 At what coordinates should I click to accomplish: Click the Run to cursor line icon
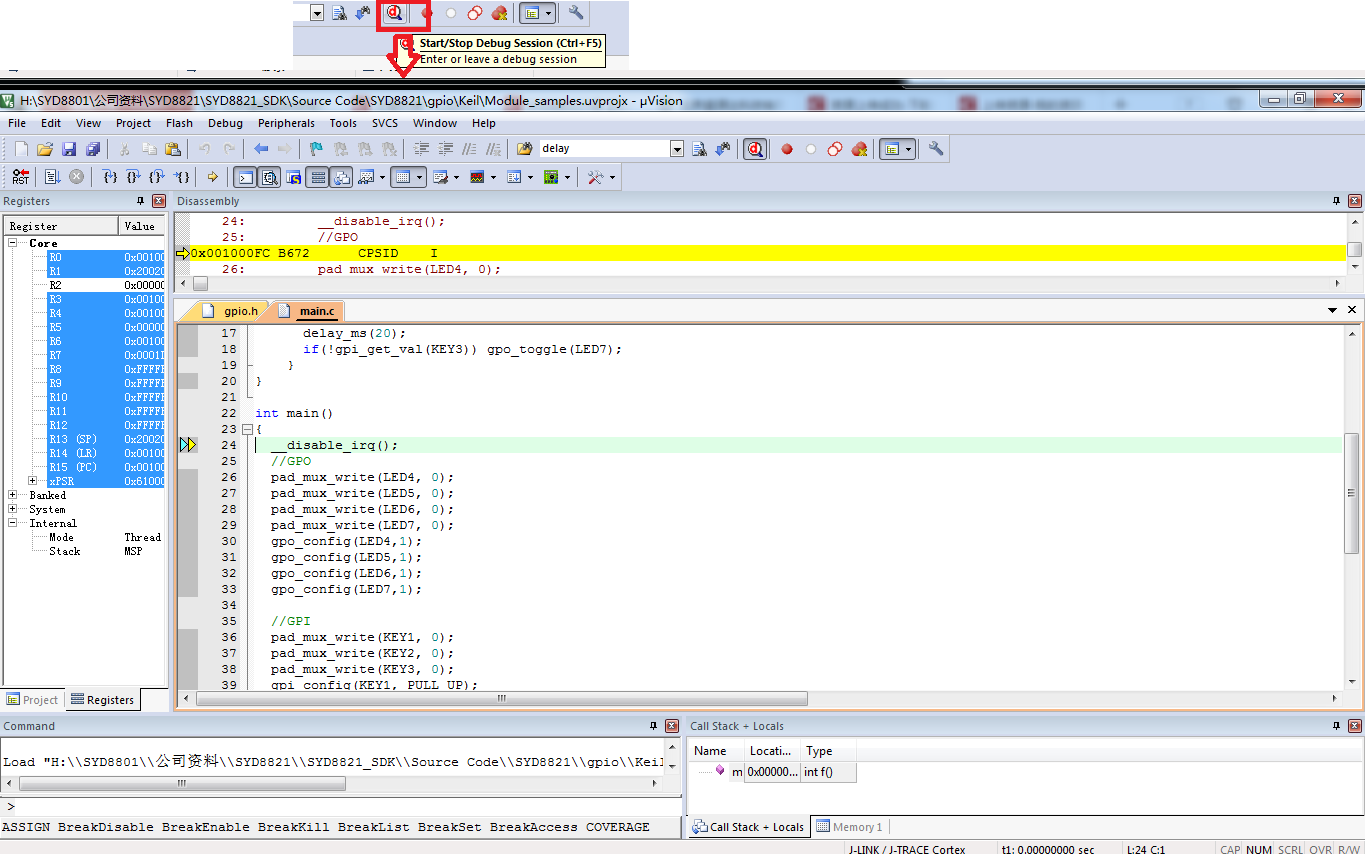[182, 177]
